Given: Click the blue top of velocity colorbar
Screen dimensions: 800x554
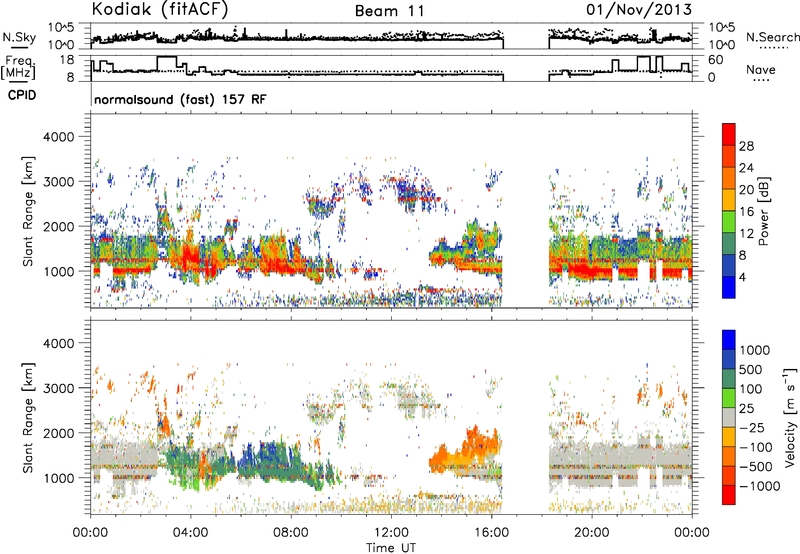Looking at the screenshot, I should pyautogui.click(x=729, y=340).
